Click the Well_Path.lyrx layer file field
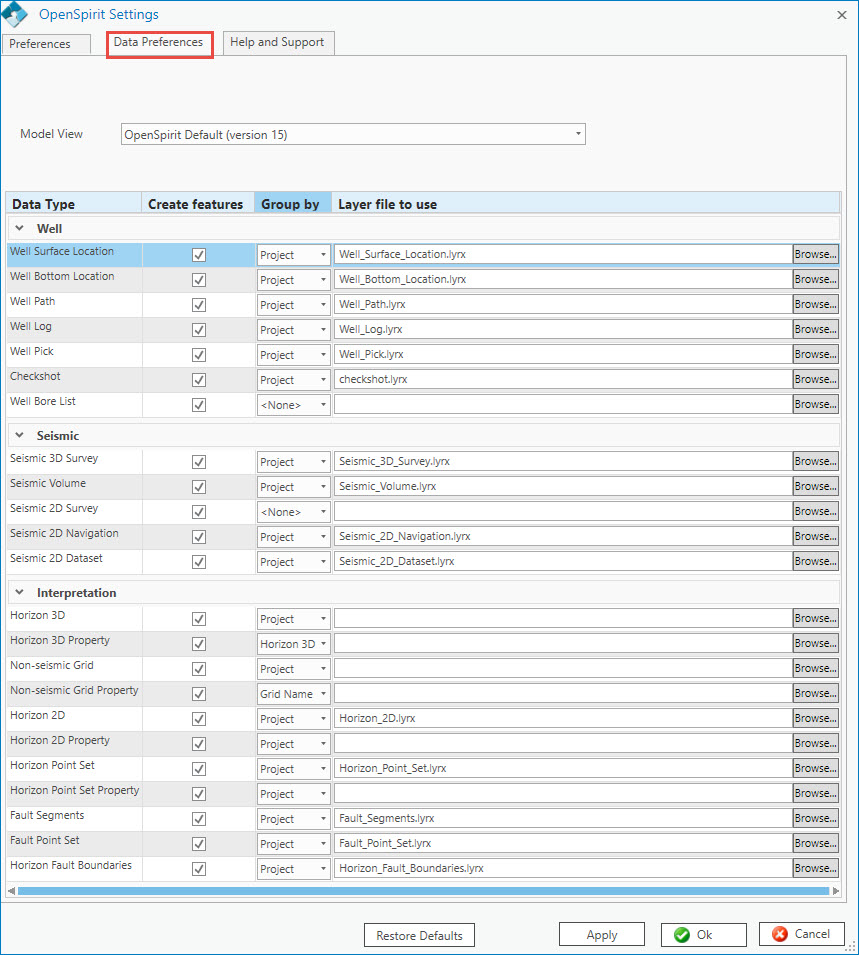 click(564, 305)
